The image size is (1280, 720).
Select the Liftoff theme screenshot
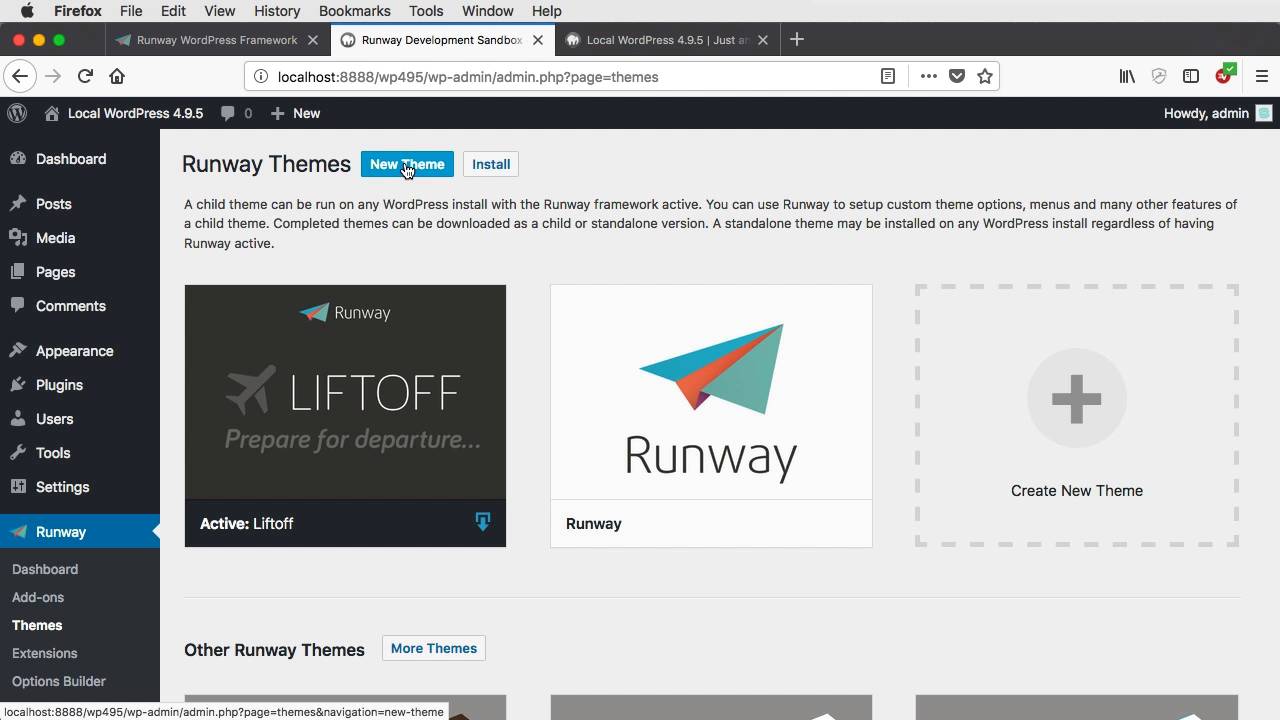pyautogui.click(x=345, y=392)
